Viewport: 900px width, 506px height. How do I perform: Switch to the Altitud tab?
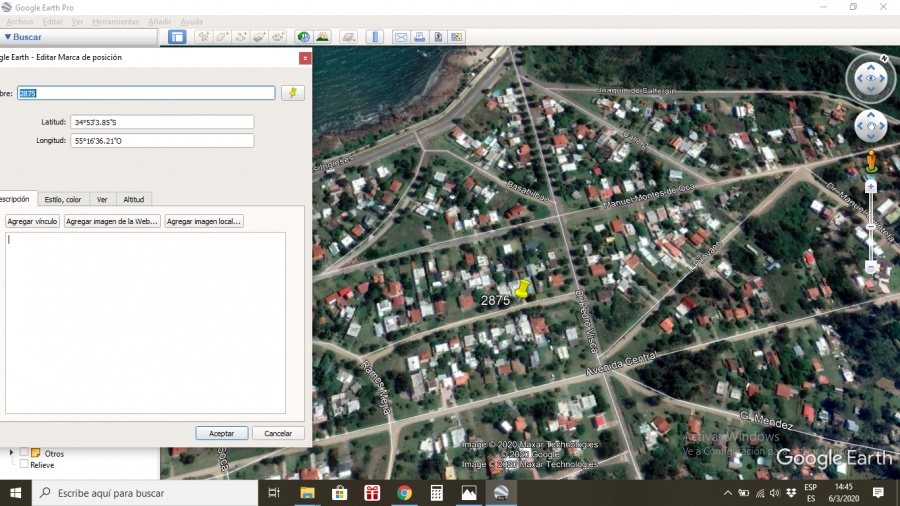134,200
